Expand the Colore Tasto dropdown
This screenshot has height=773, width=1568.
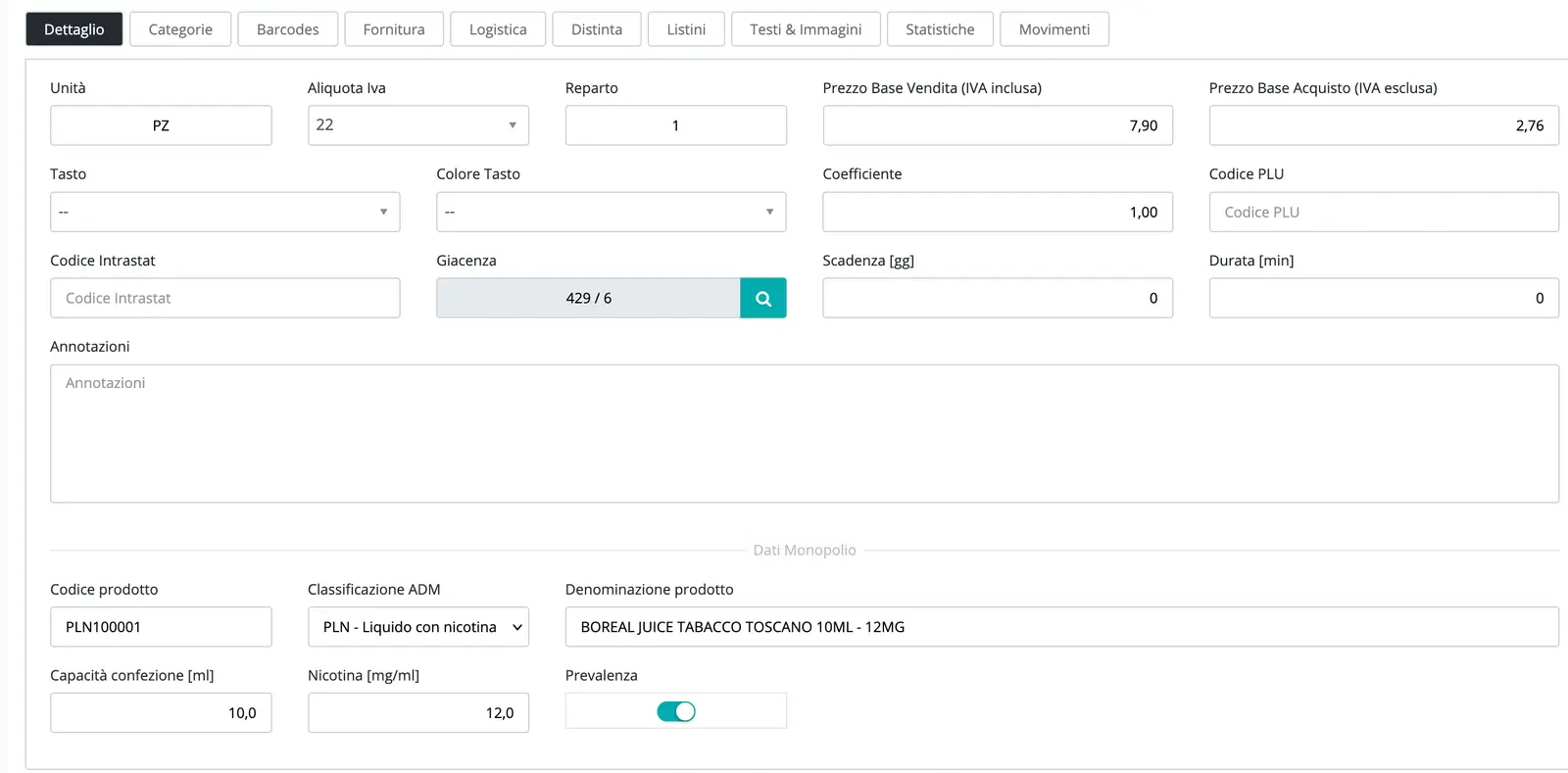(612, 212)
